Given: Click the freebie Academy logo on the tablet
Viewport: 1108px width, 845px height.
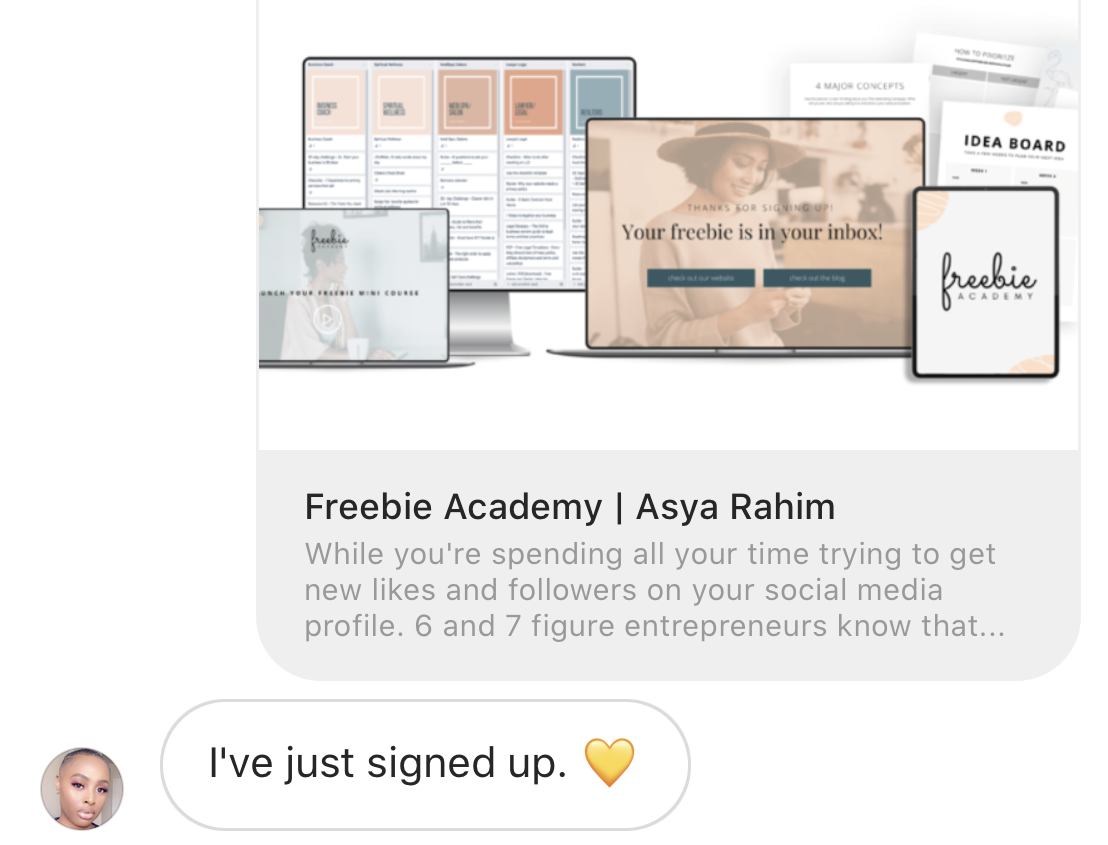Looking at the screenshot, I should pos(987,281).
